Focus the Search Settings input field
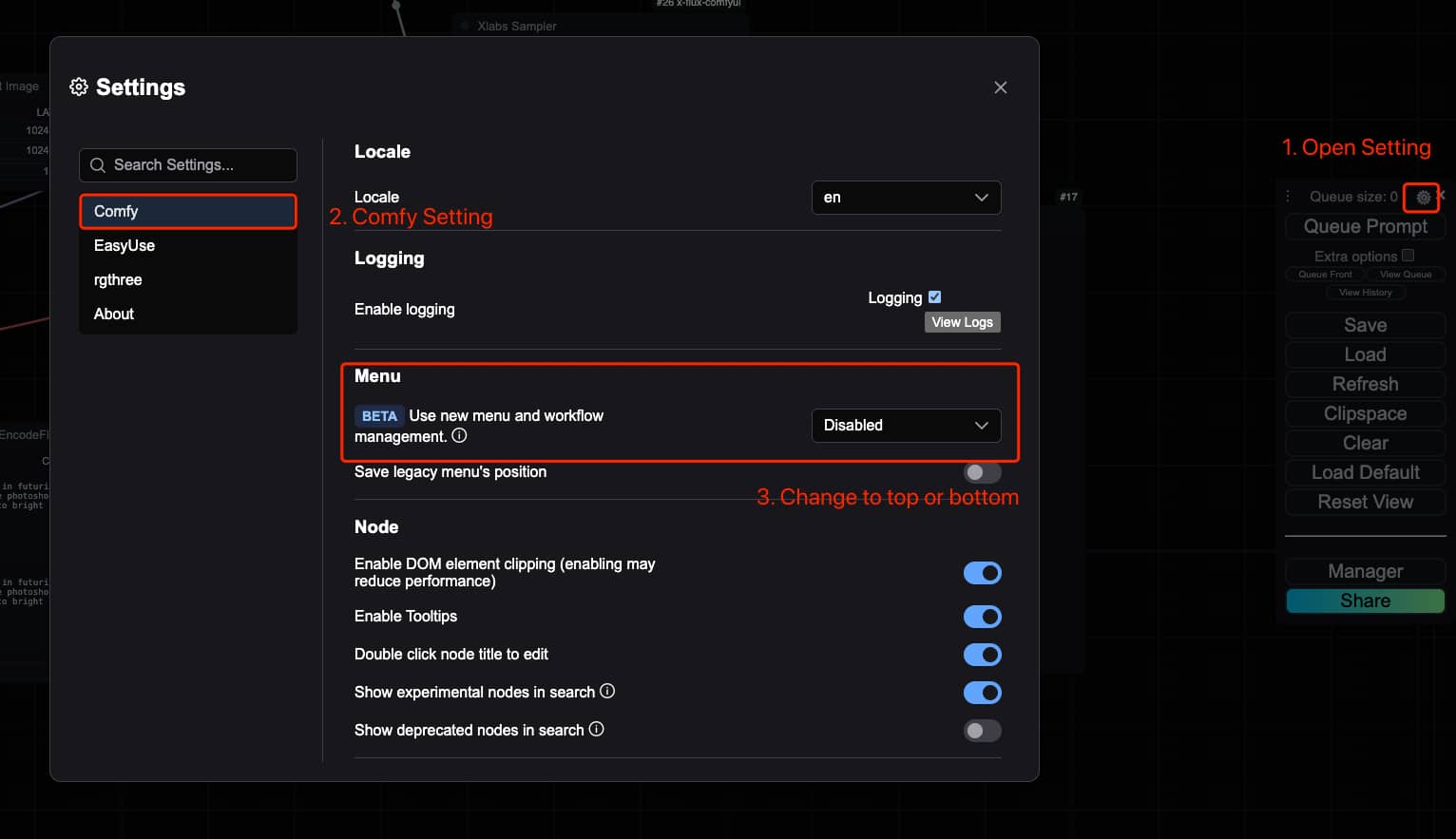 [188, 165]
